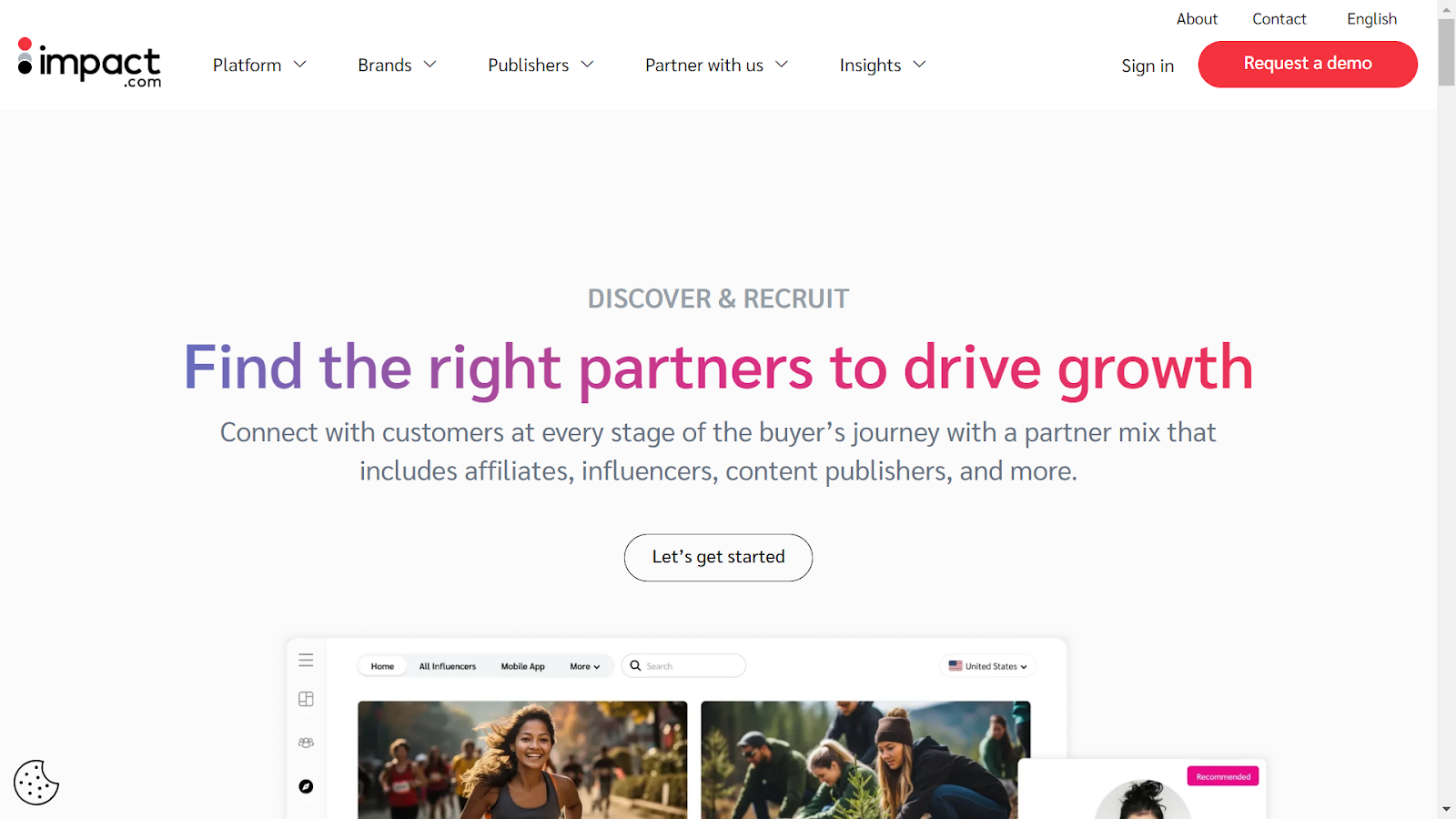Click the Let's get started button
Viewport: 1456px width, 819px height.
click(x=718, y=557)
